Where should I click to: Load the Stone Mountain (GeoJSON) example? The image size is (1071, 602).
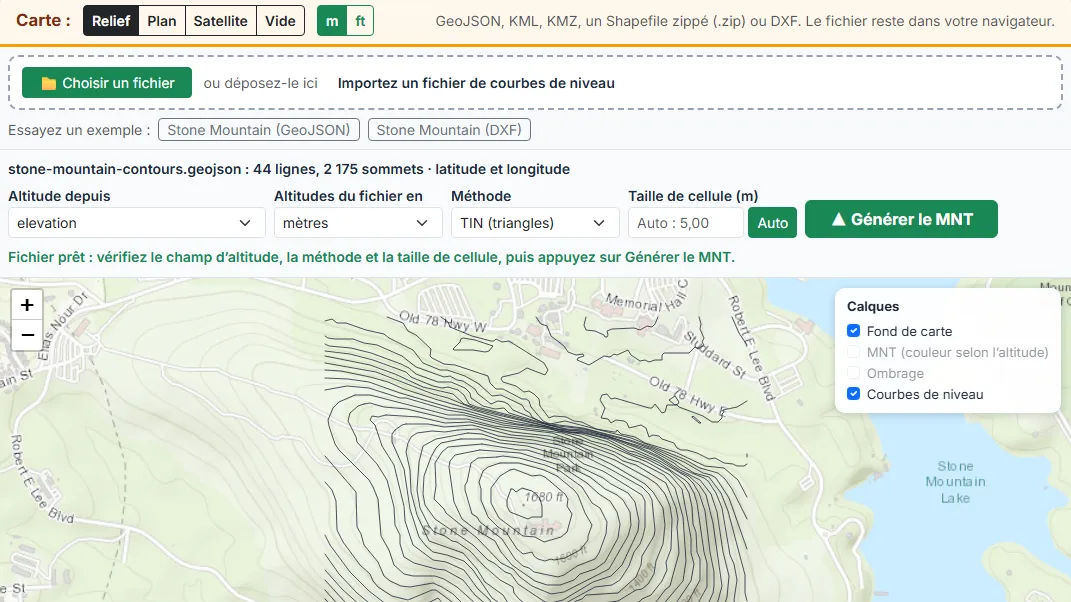[x=259, y=130]
